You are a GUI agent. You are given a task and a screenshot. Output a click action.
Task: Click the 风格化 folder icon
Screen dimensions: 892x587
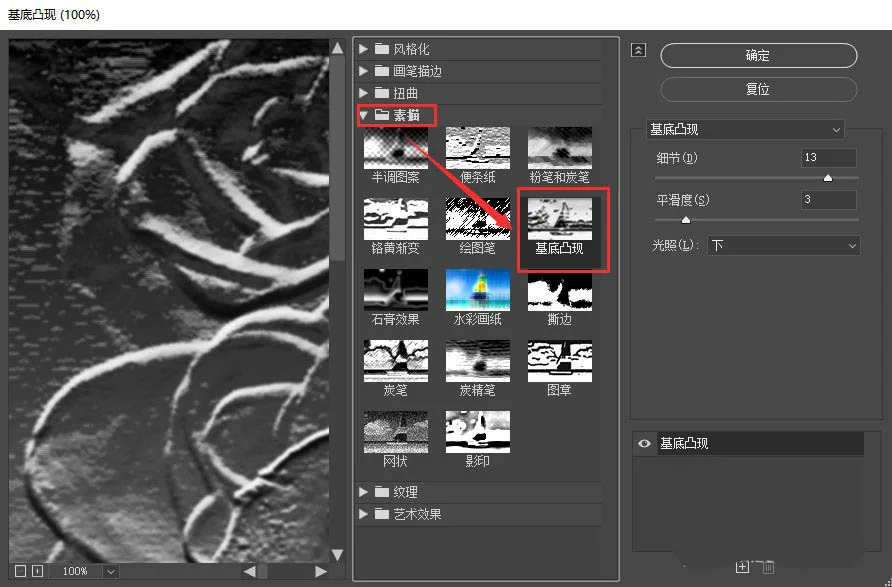click(382, 49)
